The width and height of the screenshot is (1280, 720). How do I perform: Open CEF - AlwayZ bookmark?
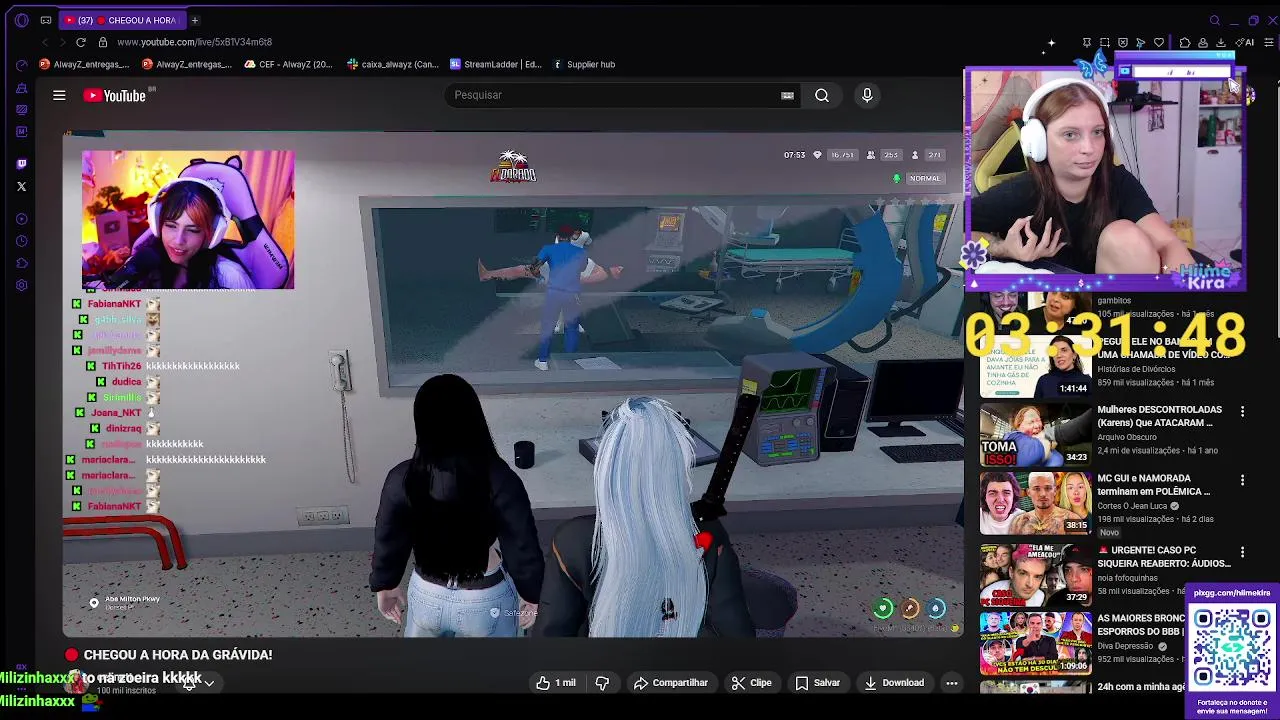tap(288, 64)
